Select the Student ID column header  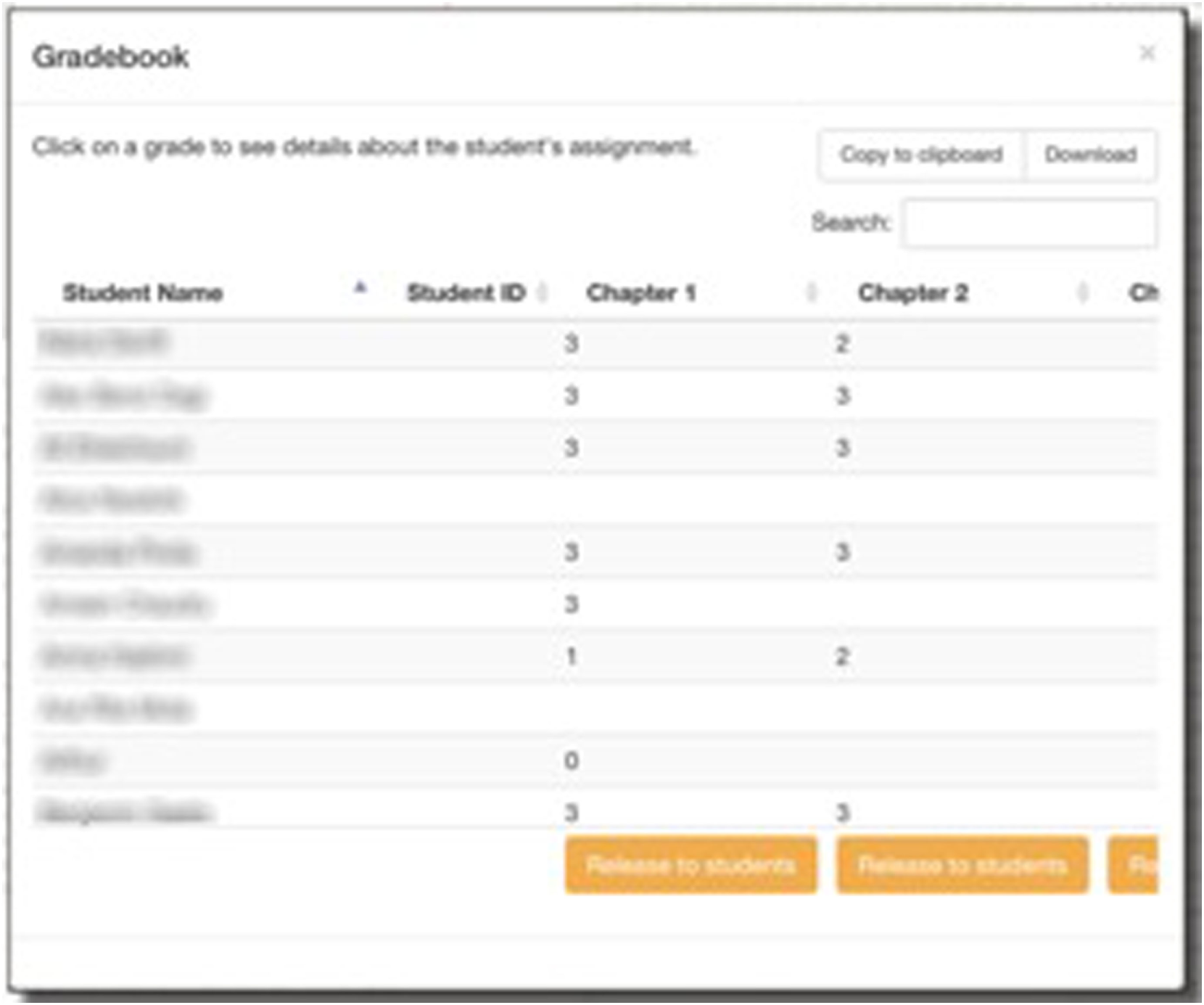click(x=466, y=293)
